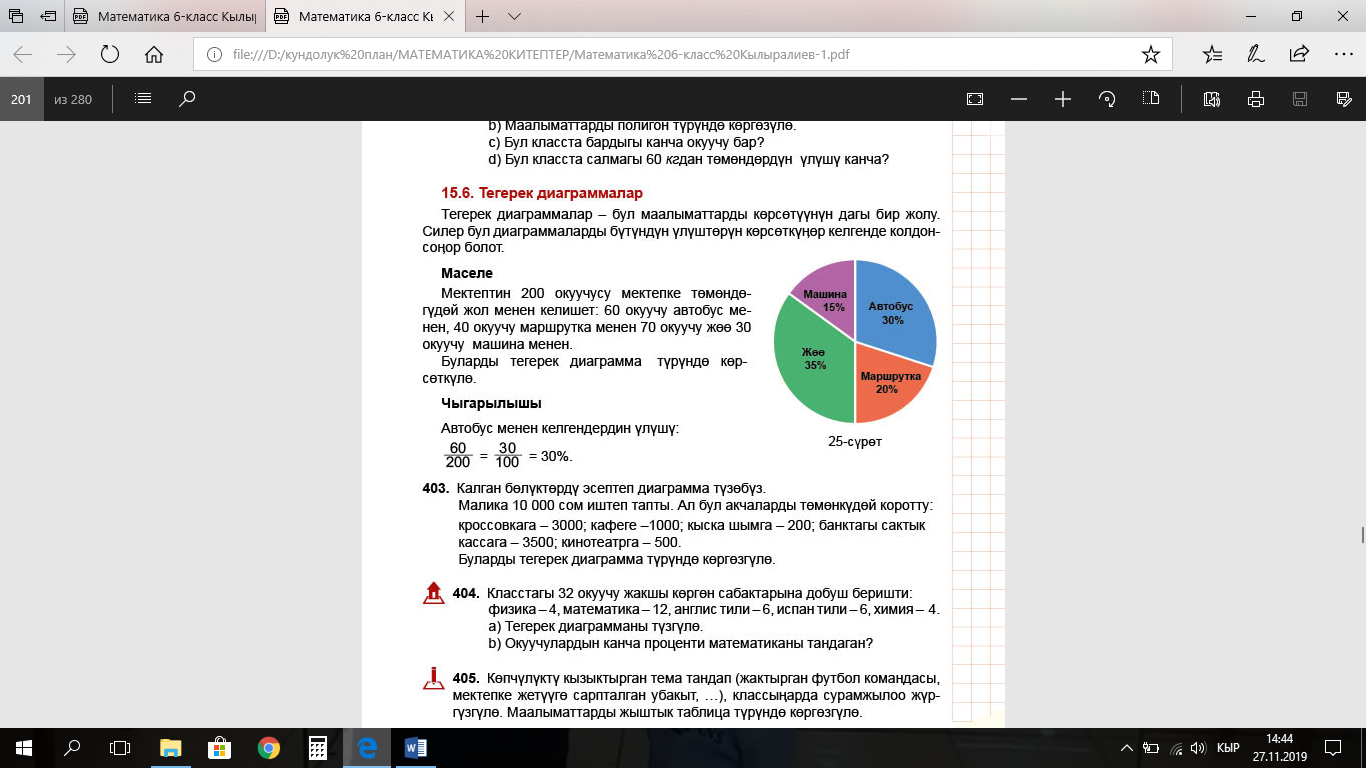
Task: Click the PDF file URL address bar
Action: coord(540,54)
